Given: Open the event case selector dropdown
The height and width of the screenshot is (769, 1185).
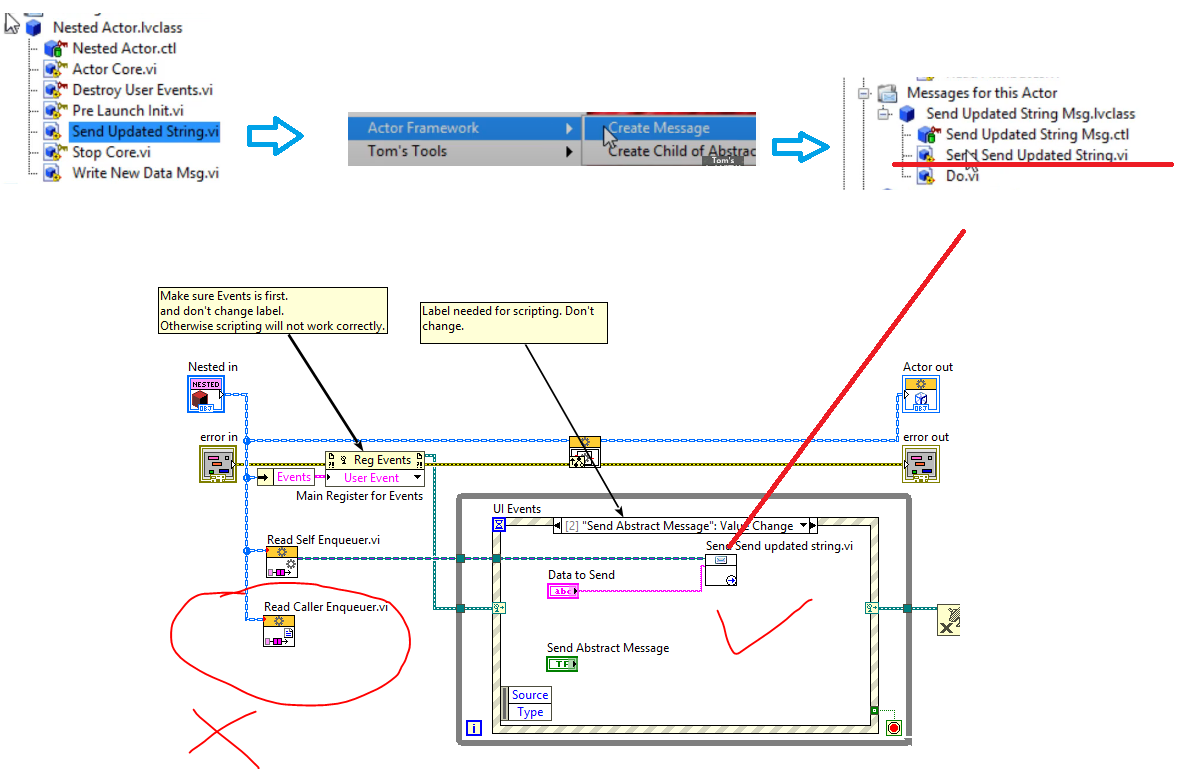Looking at the screenshot, I should [x=803, y=526].
